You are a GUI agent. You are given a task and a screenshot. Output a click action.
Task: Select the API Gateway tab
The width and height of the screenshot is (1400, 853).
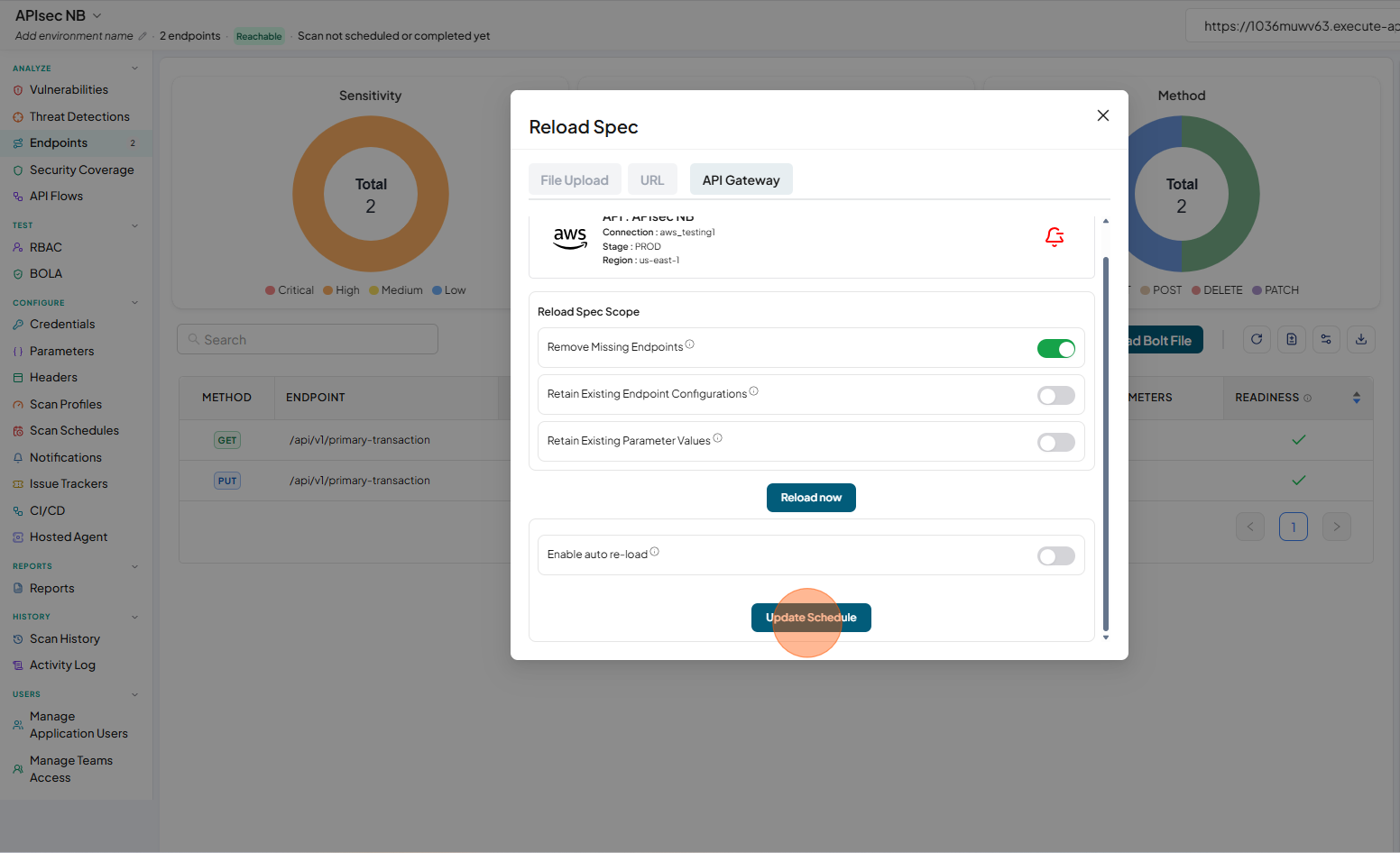click(x=741, y=179)
